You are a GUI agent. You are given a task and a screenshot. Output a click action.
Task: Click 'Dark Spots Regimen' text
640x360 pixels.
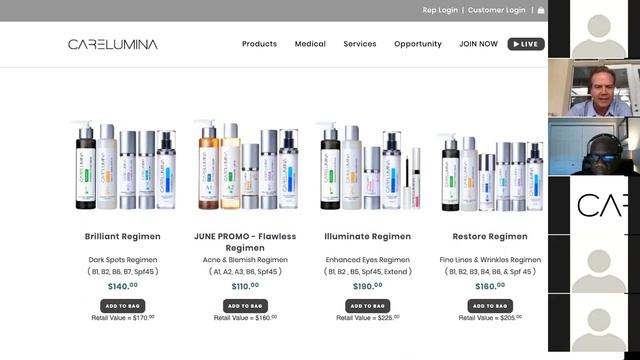point(122,260)
